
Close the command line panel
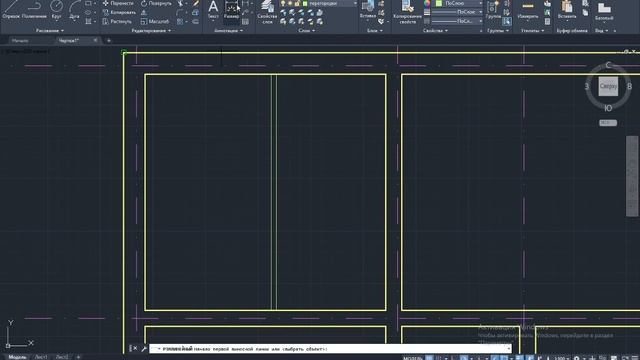[x=135, y=348]
